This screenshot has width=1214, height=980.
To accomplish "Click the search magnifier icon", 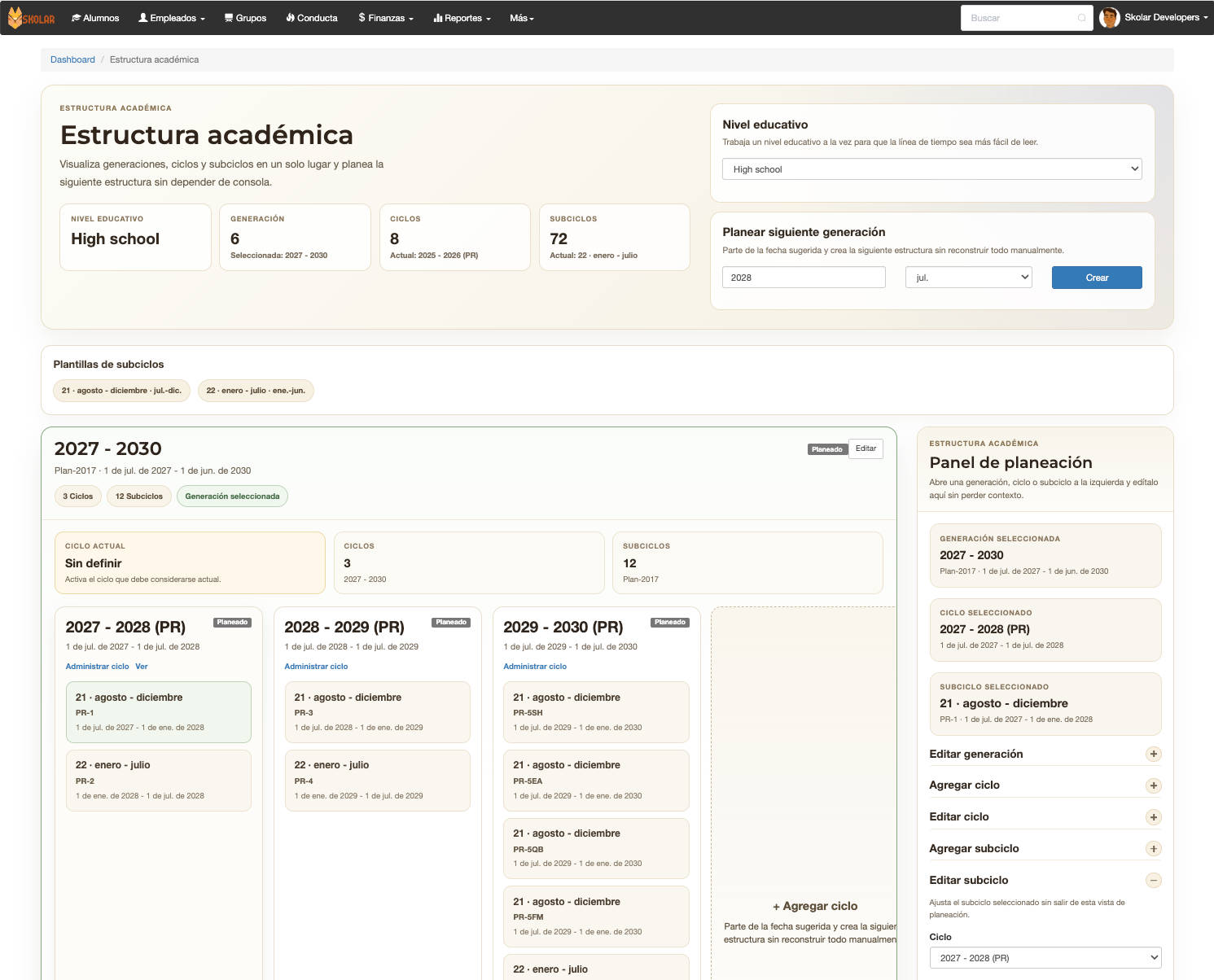I will click(1081, 18).
